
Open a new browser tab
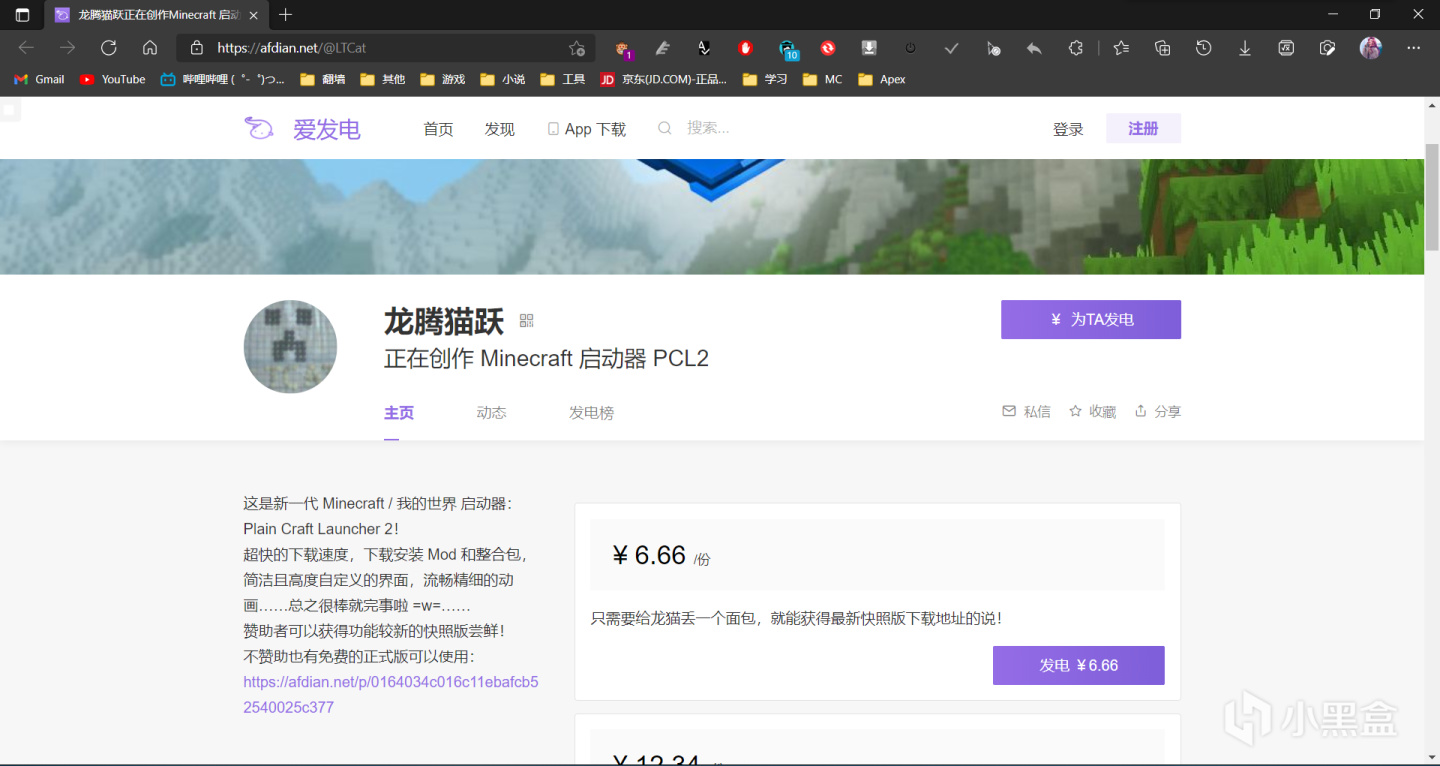pos(286,15)
